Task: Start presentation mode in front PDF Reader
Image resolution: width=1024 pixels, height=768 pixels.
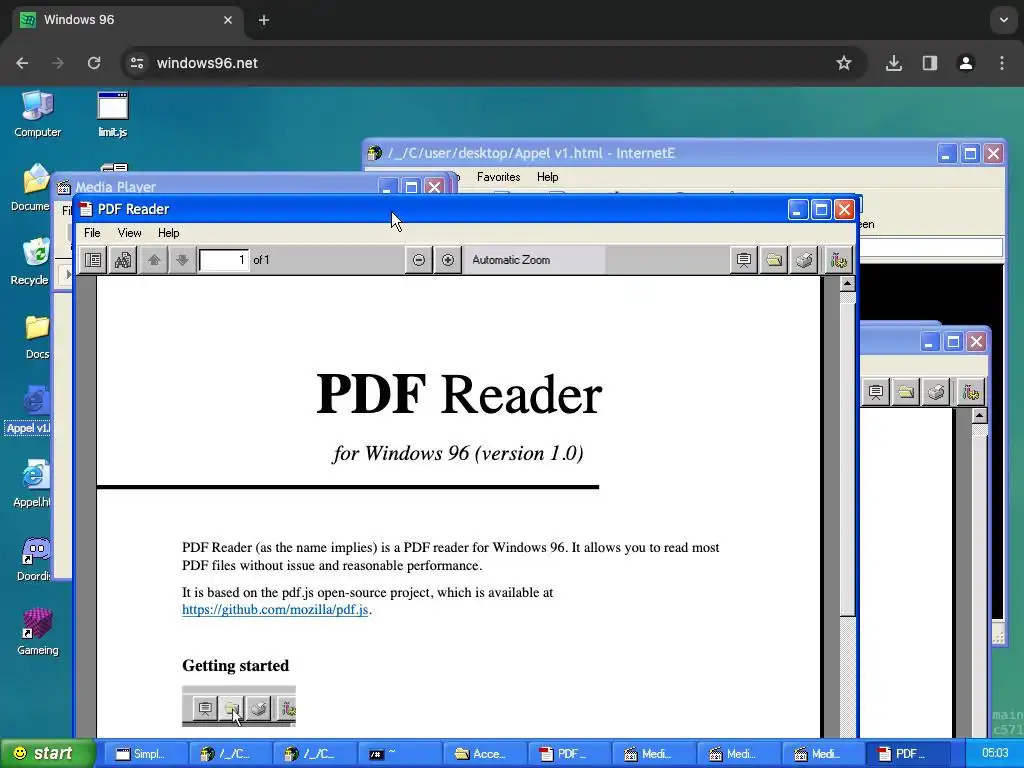Action: tap(743, 260)
